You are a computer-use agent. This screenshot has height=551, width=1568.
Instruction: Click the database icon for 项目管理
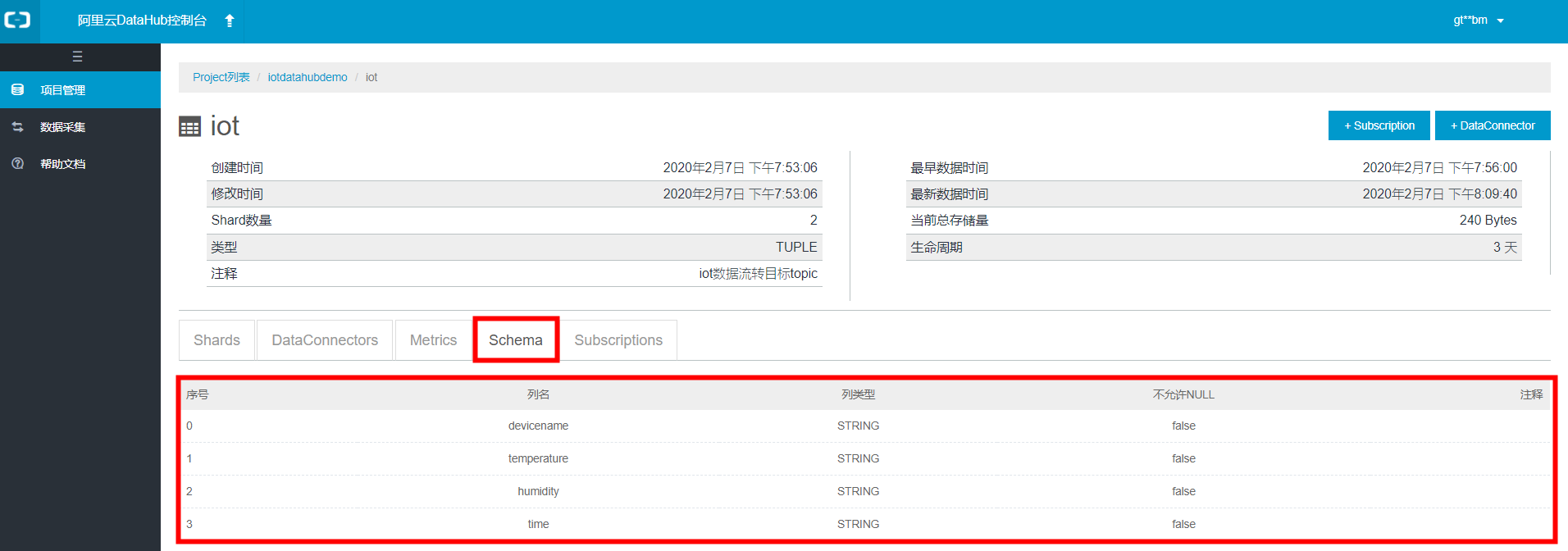pos(17,89)
